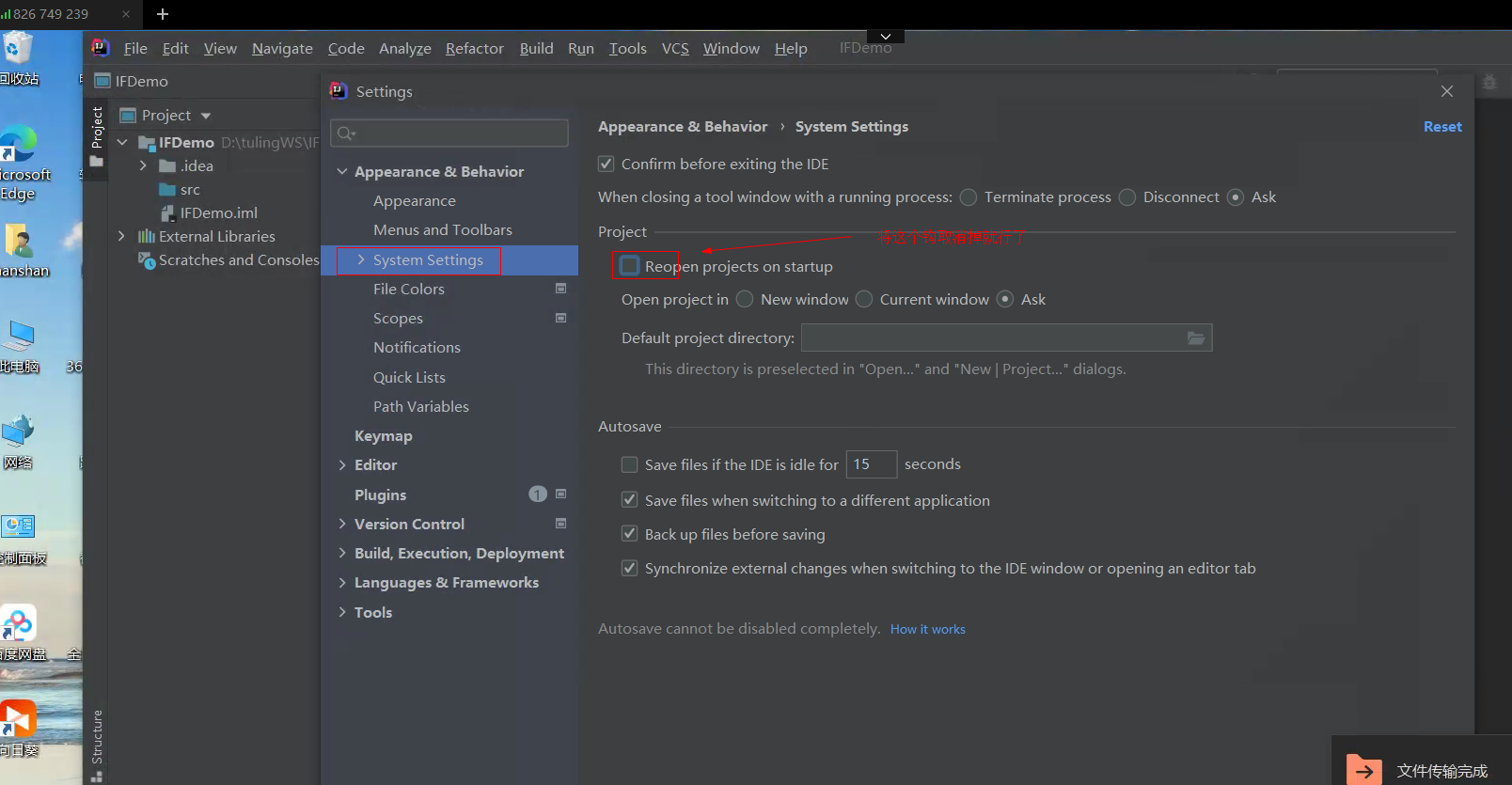Click the External Libraries icon
1512x785 pixels.
(x=147, y=237)
